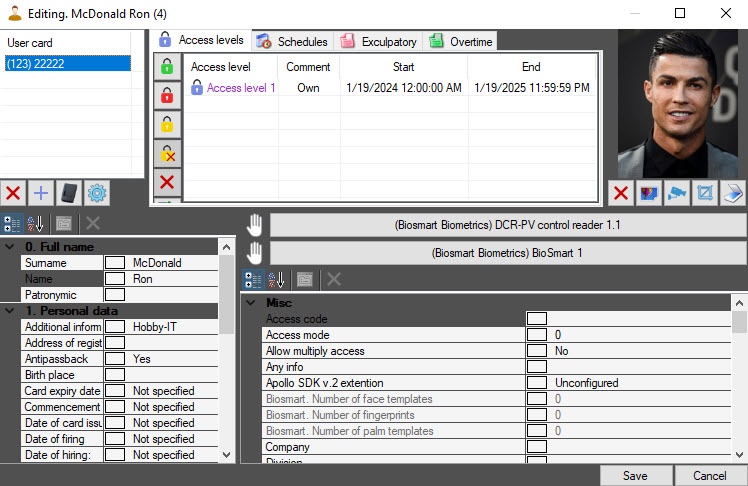Tick the box next to Access code
The image size is (748, 486).
[x=537, y=319]
